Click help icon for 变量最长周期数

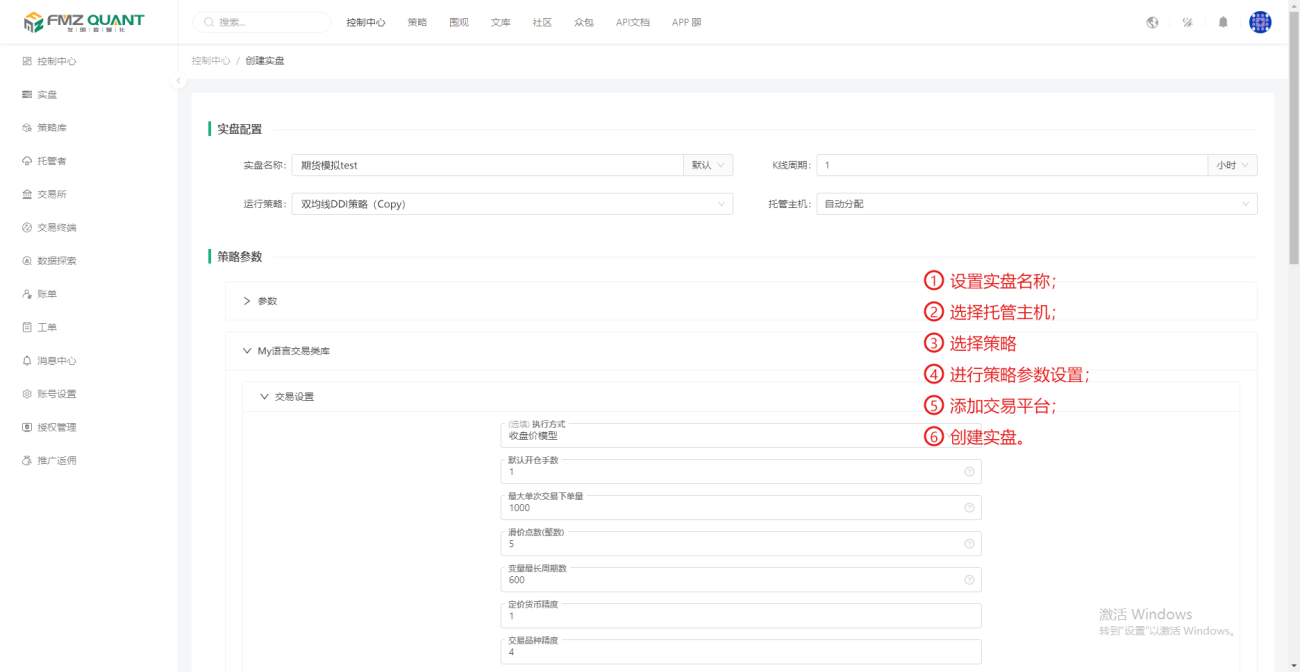(x=969, y=579)
